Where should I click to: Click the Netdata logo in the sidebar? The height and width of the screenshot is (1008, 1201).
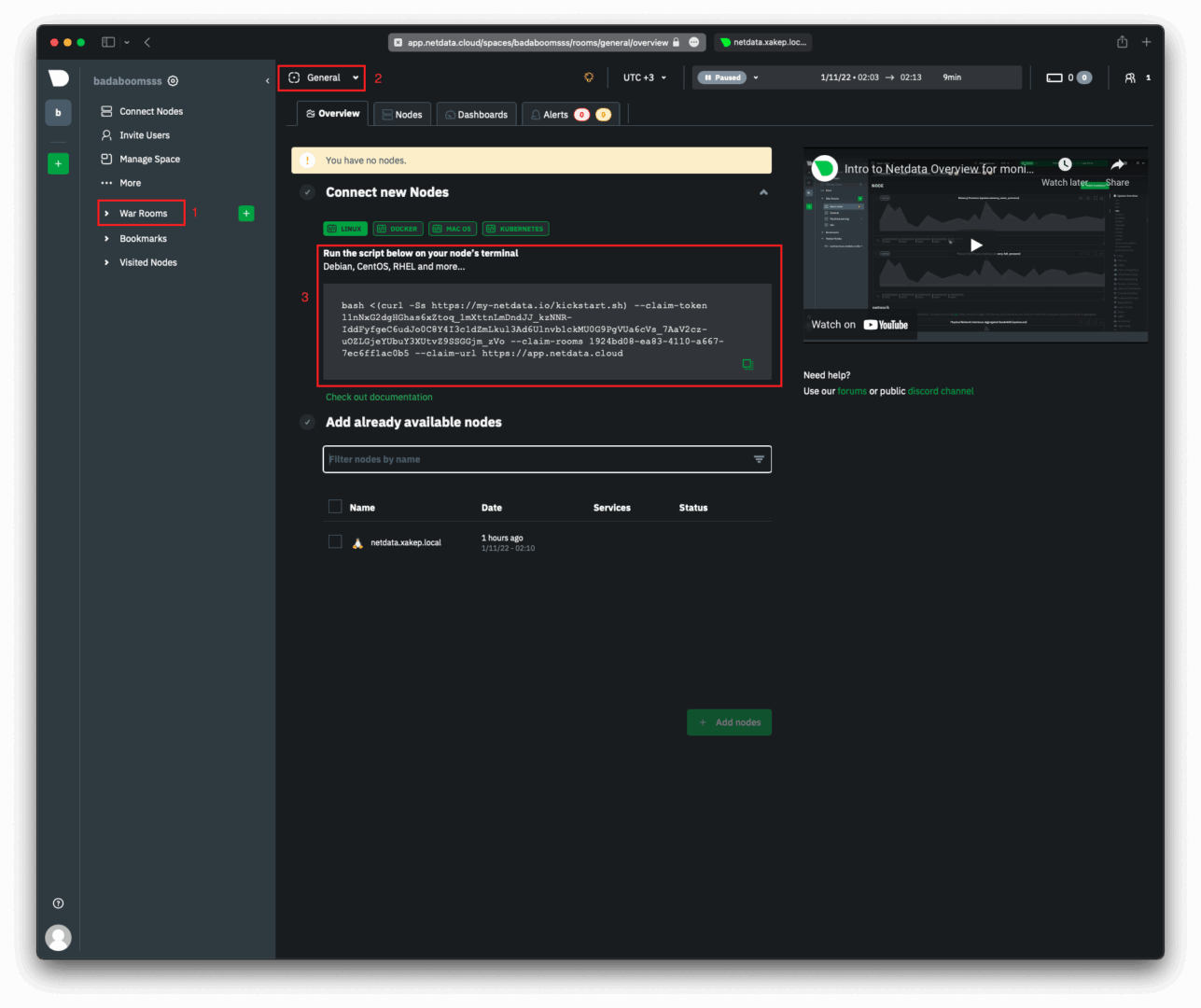coord(59,78)
